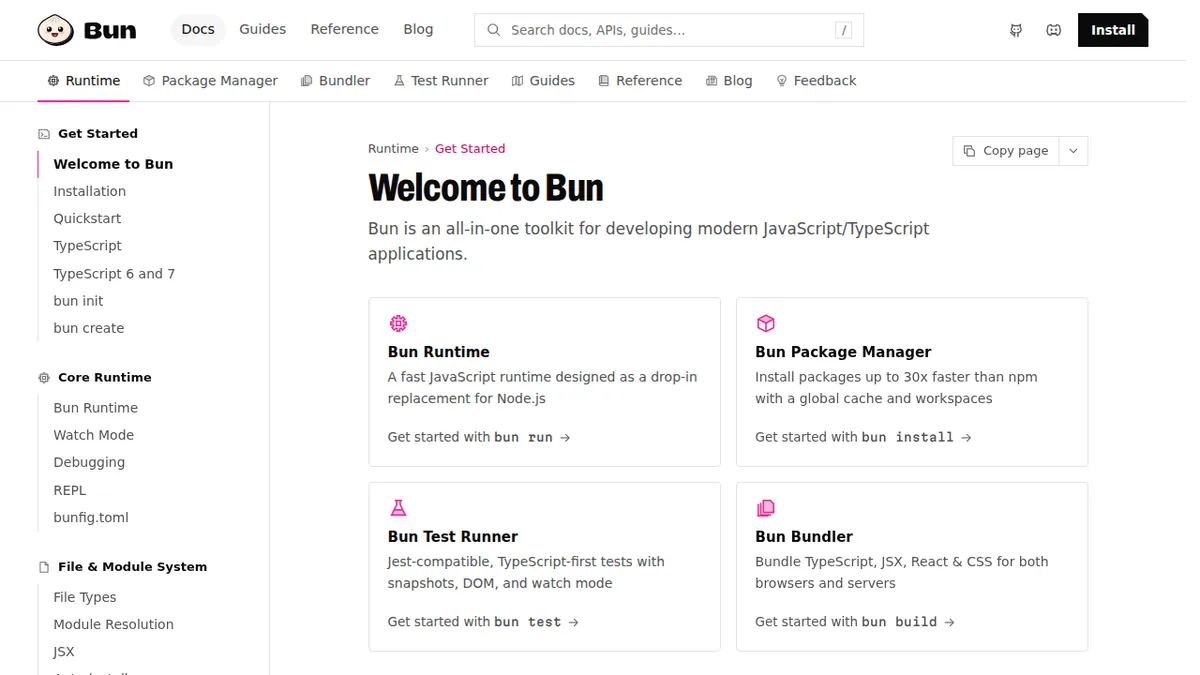The image size is (1200, 675).
Task: Open Quickstart in the sidebar
Action: click(x=87, y=218)
